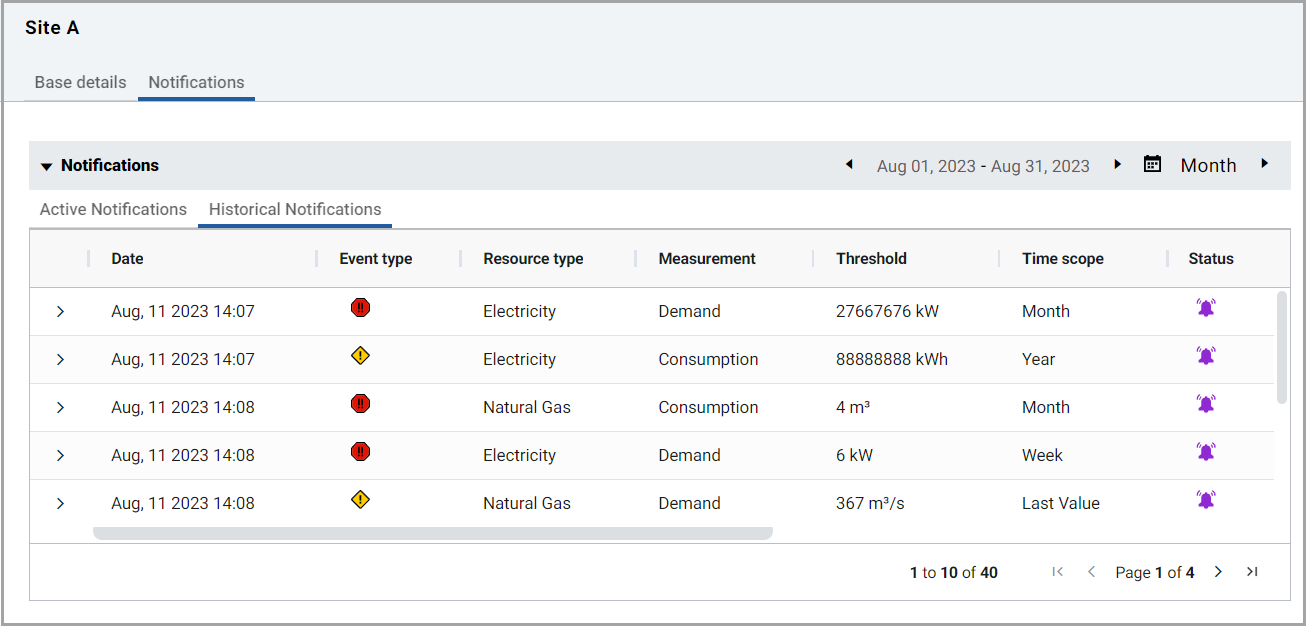Go to previous date range arrow
Image resolution: width=1306 pixels, height=626 pixels.
click(x=849, y=164)
